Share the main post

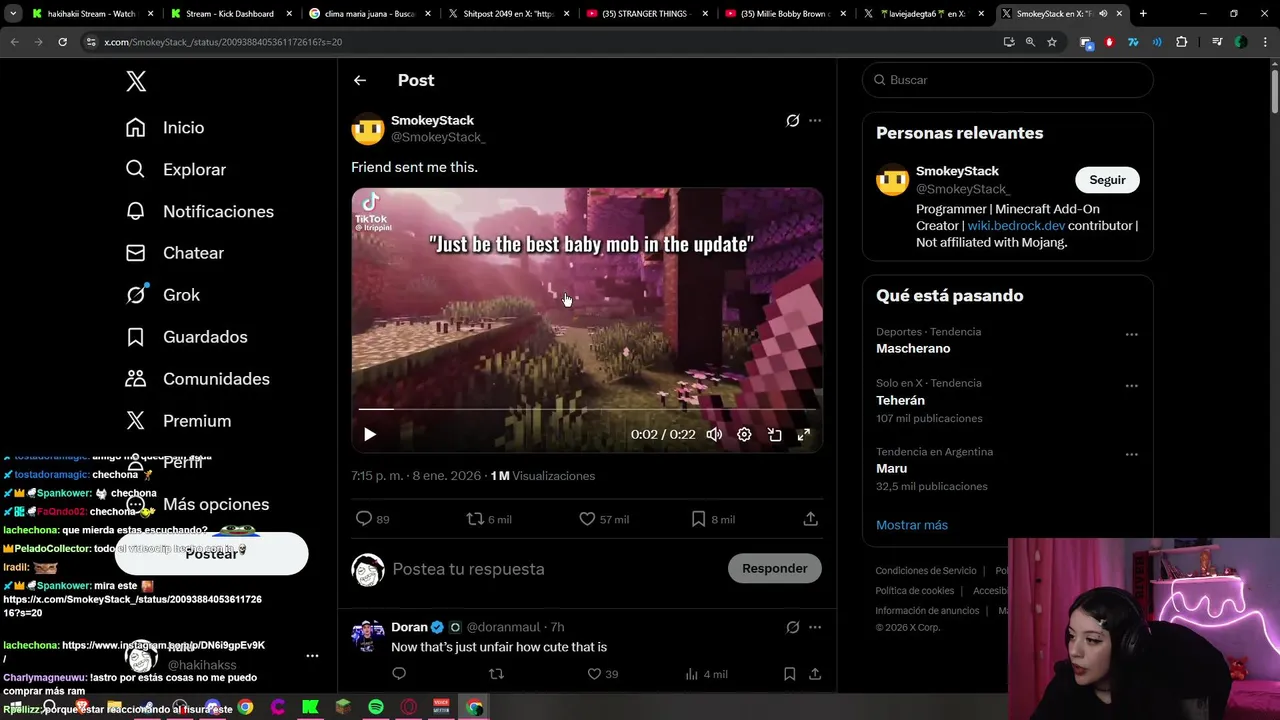(x=811, y=519)
